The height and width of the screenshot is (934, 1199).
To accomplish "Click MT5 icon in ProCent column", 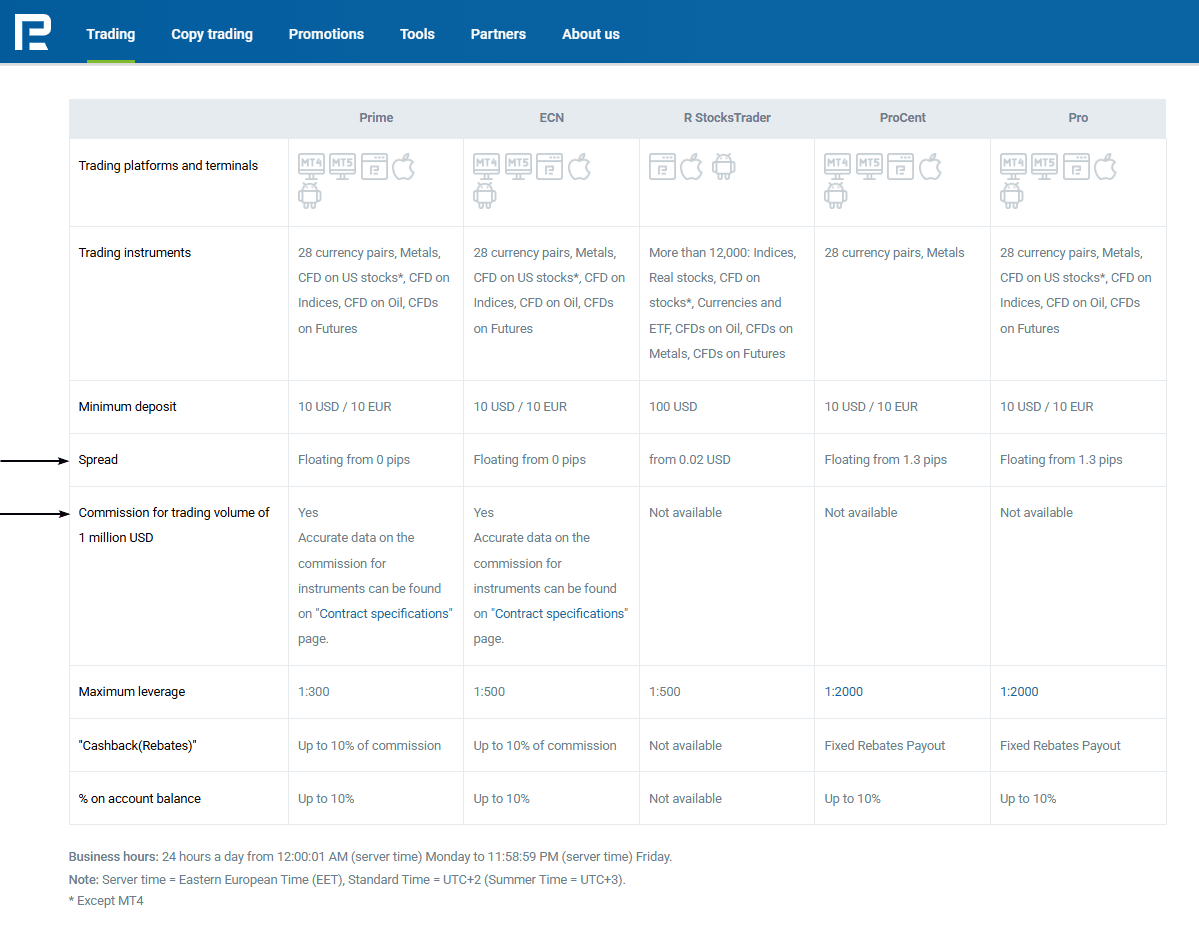I will [x=869, y=166].
